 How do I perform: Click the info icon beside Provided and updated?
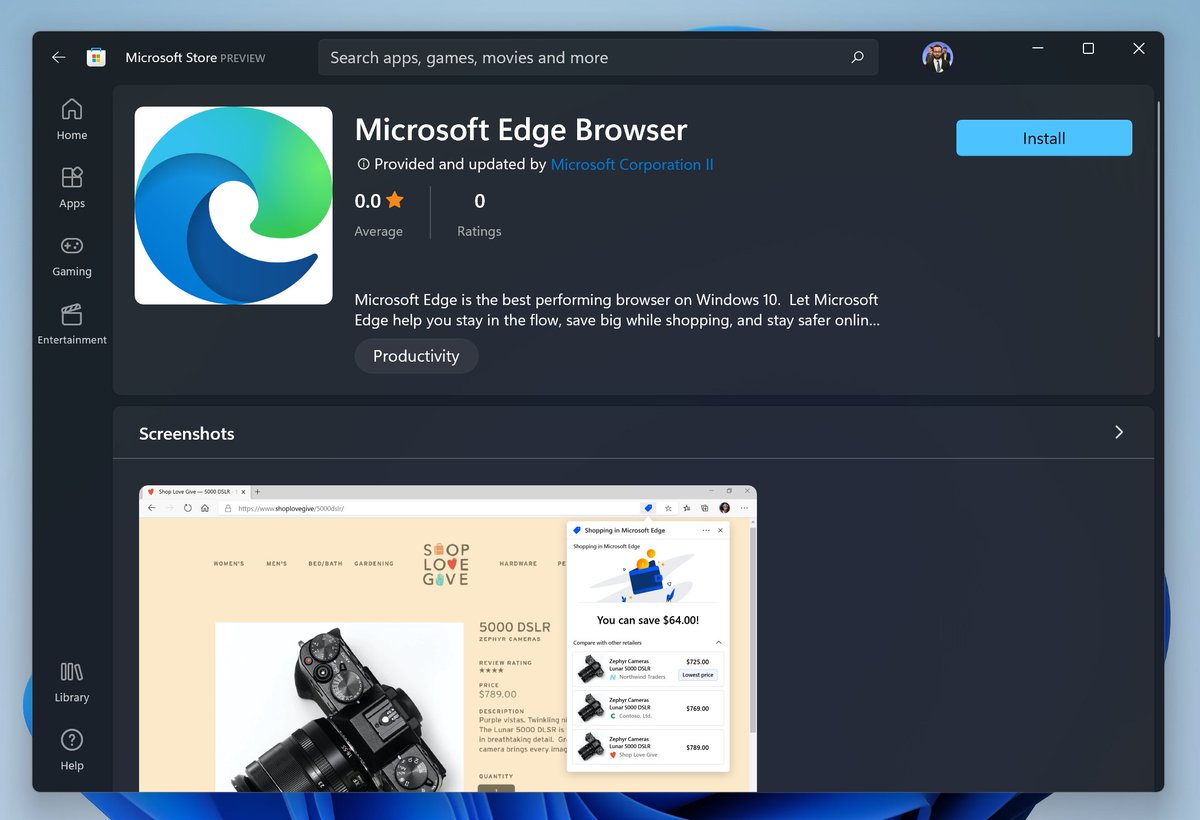[363, 164]
